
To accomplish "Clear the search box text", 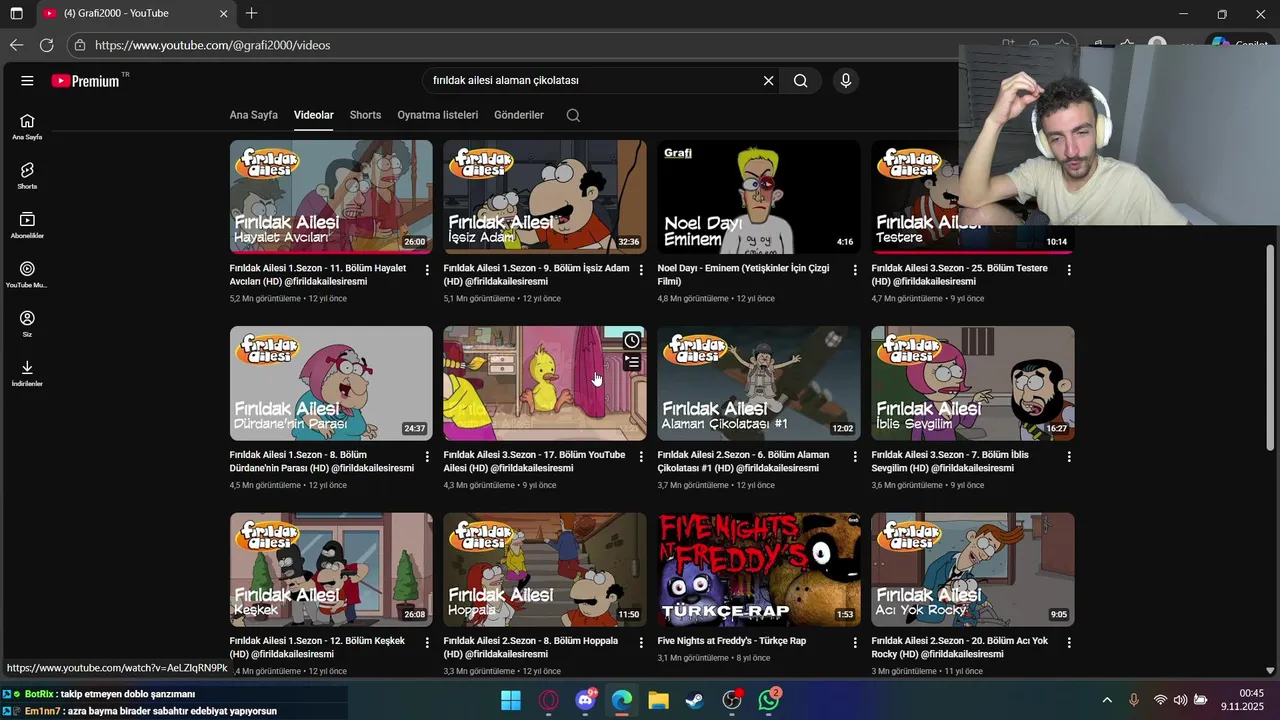I will point(768,81).
